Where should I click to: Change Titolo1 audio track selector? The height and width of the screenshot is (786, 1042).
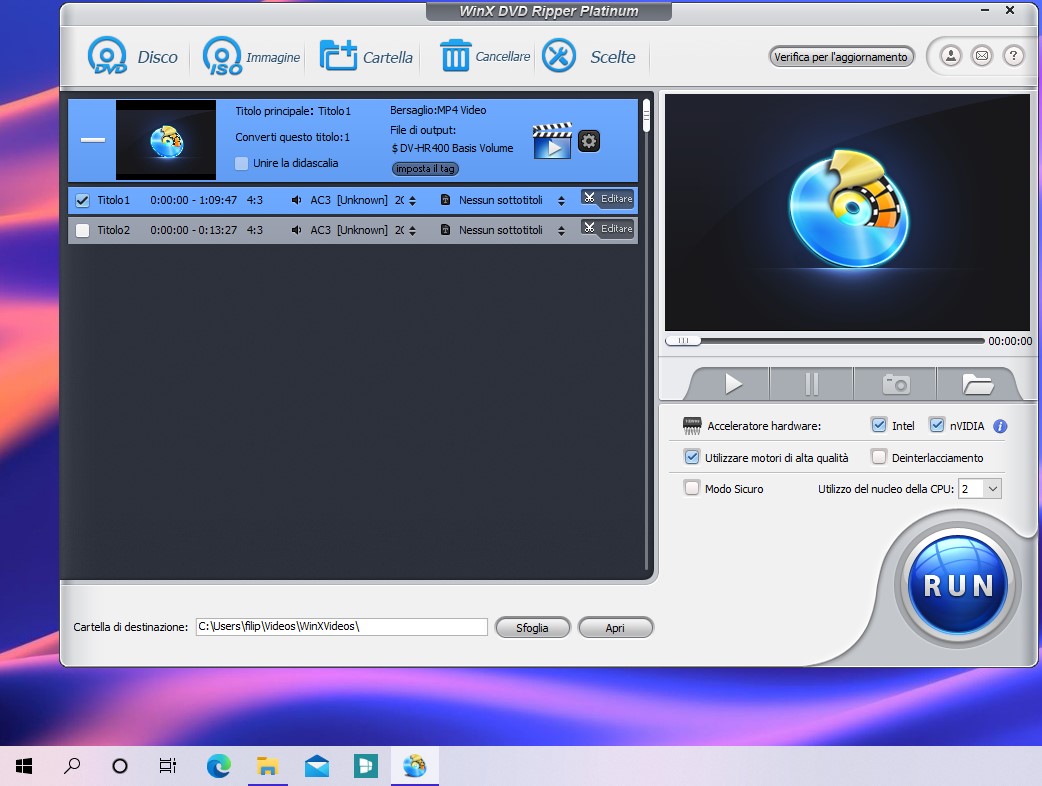tap(412, 201)
